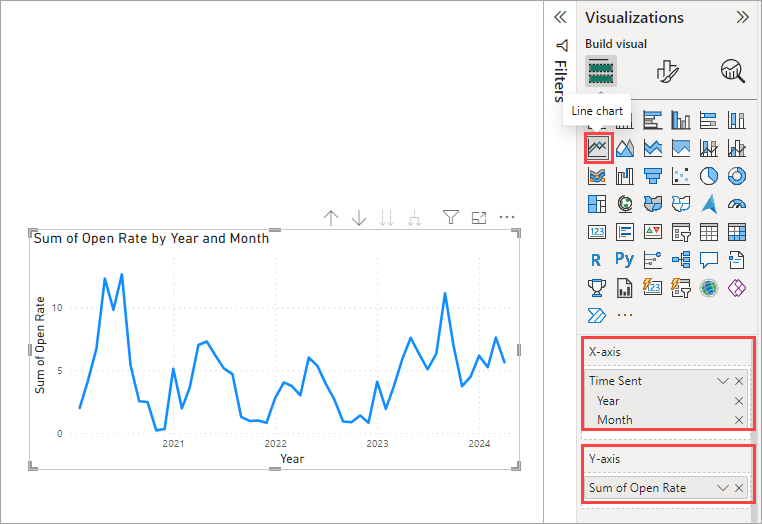This screenshot has height=524, width=762.
Task: Open Sum of Open Rate dropdown chevron
Action: (x=723, y=488)
